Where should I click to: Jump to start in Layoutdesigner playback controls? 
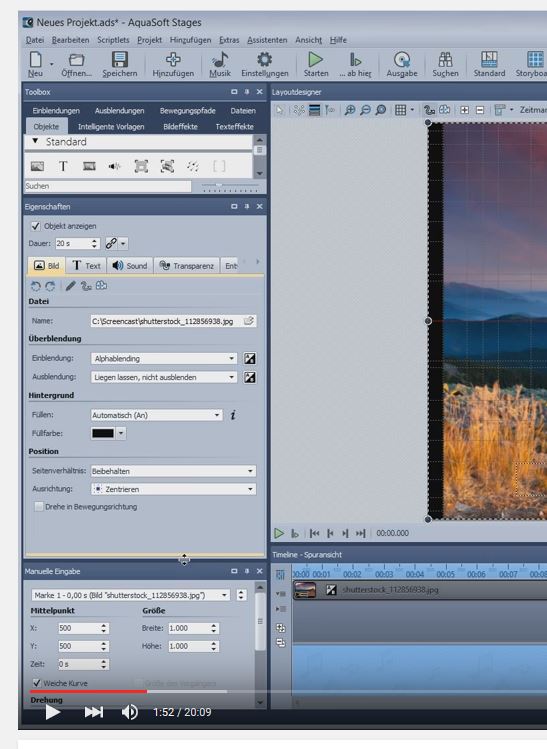pyautogui.click(x=314, y=533)
